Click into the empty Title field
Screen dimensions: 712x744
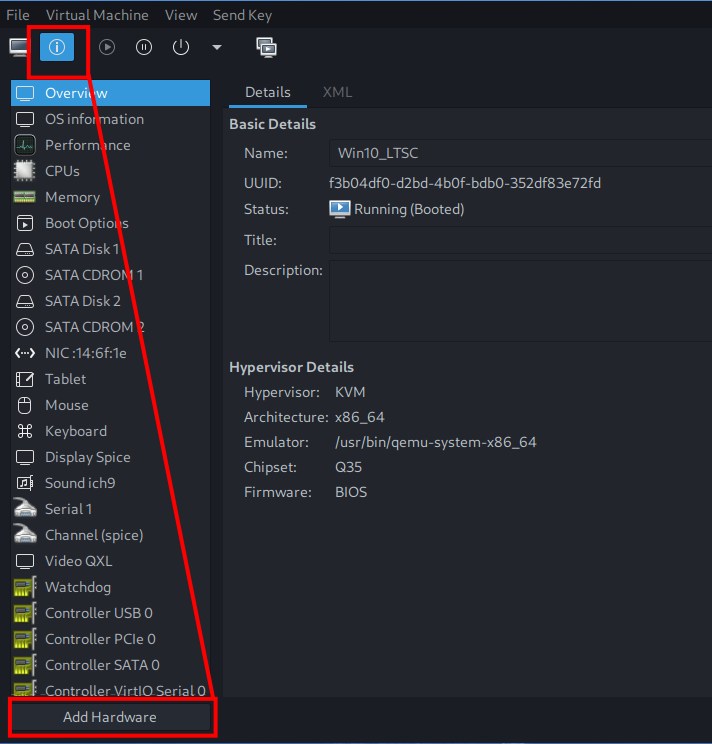click(520, 240)
